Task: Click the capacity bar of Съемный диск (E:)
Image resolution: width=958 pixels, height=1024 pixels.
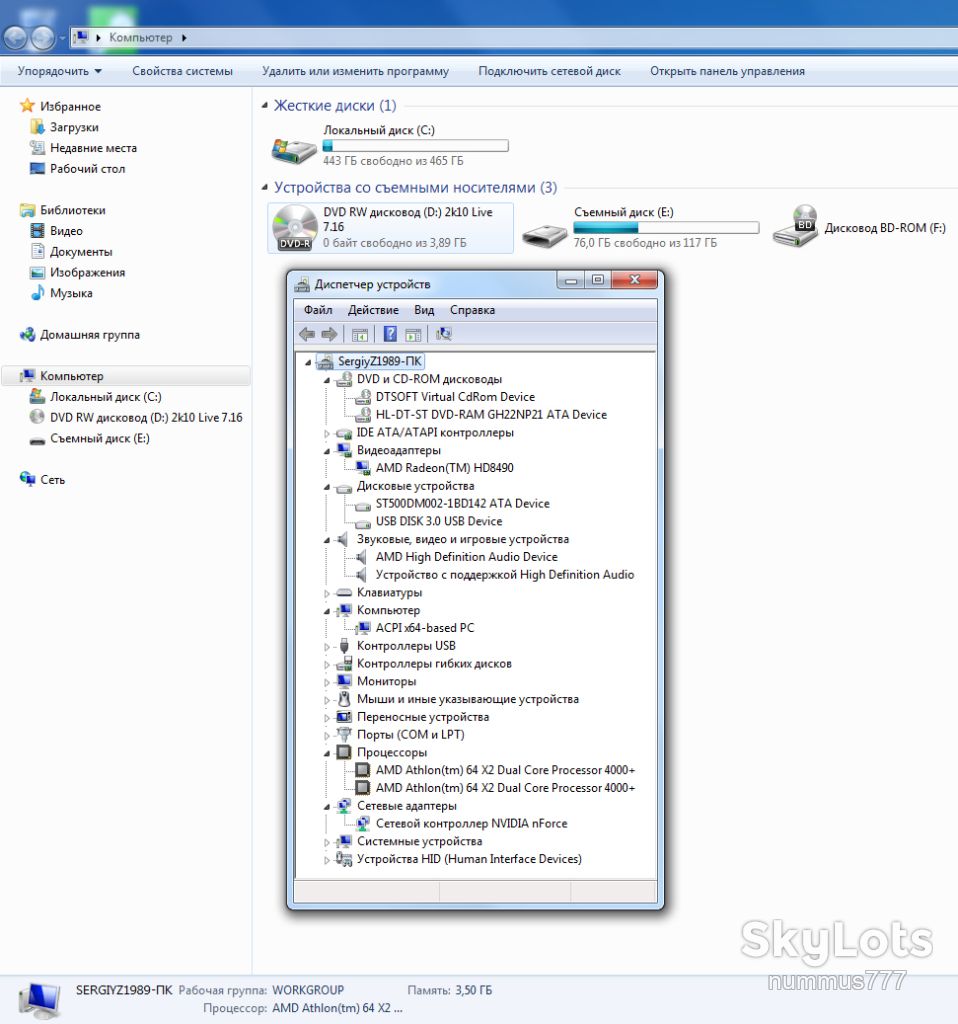Action: [666, 227]
